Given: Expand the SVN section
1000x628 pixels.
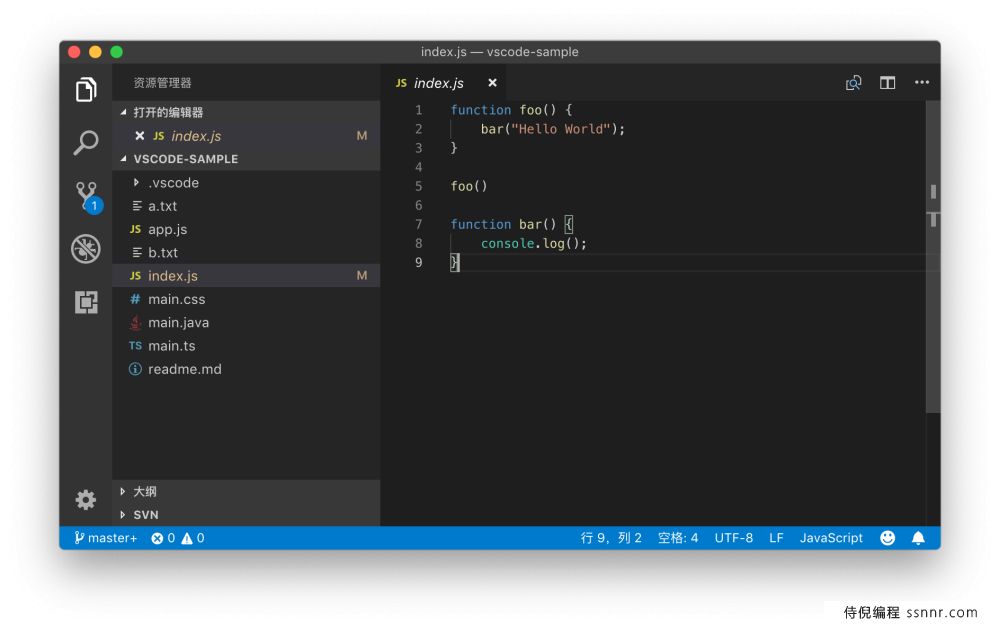Looking at the screenshot, I should point(246,515).
